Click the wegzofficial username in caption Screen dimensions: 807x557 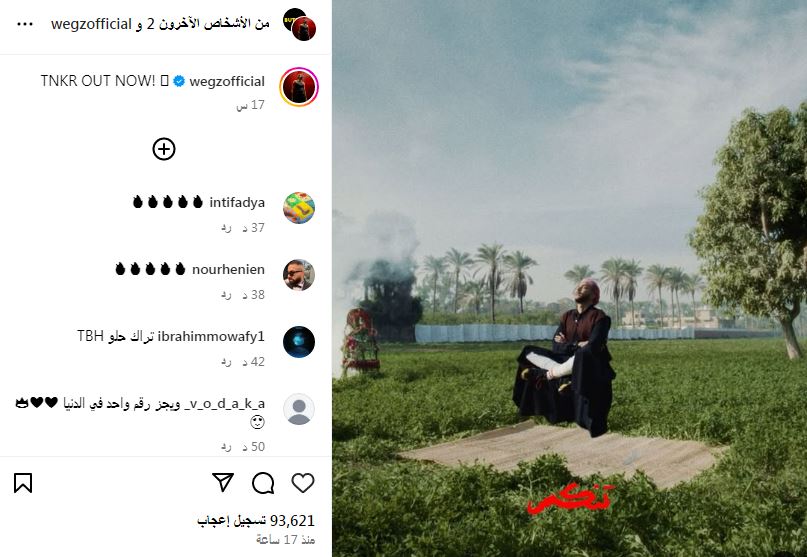tap(227, 81)
